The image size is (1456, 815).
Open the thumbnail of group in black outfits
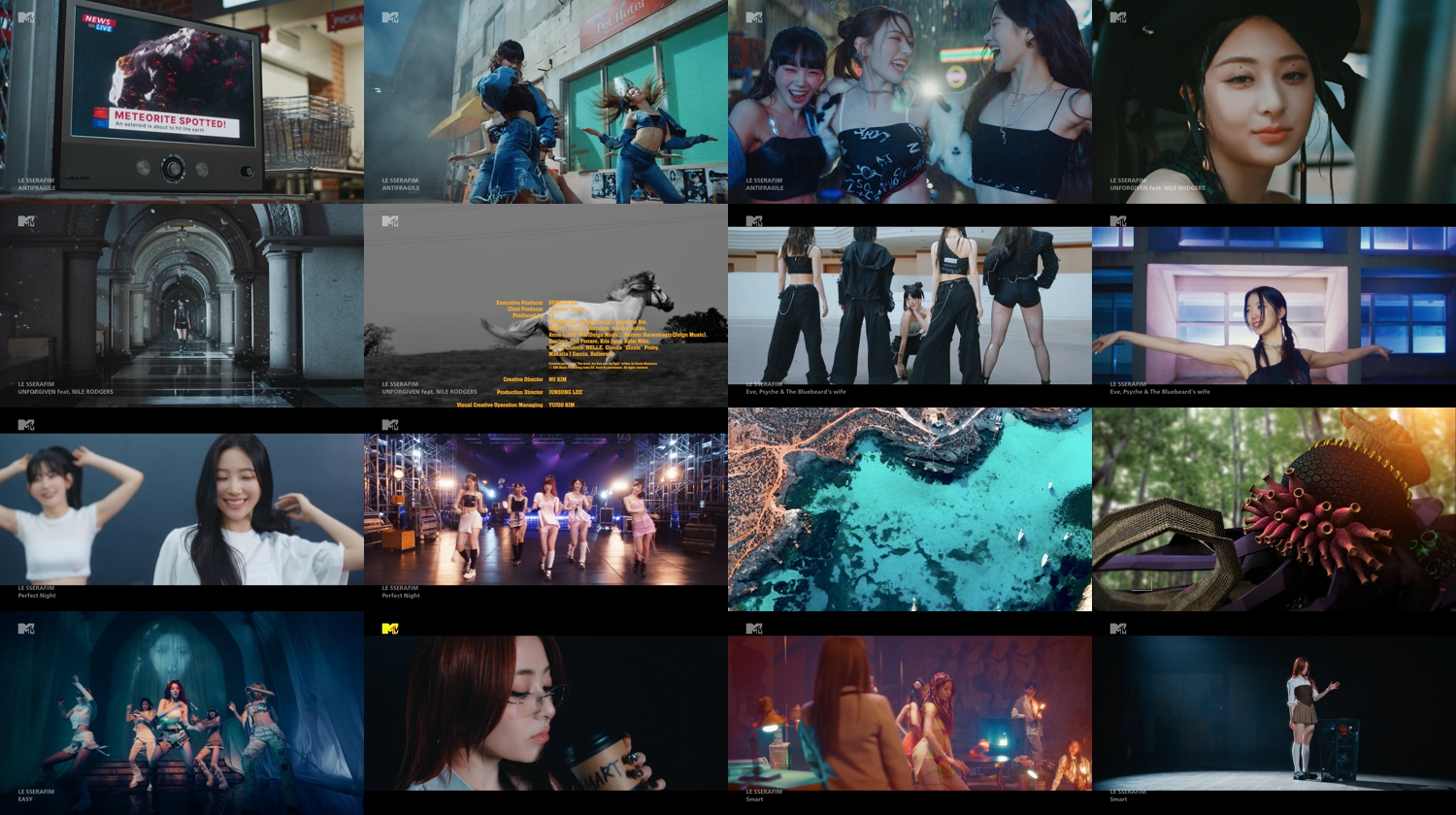[910, 306]
